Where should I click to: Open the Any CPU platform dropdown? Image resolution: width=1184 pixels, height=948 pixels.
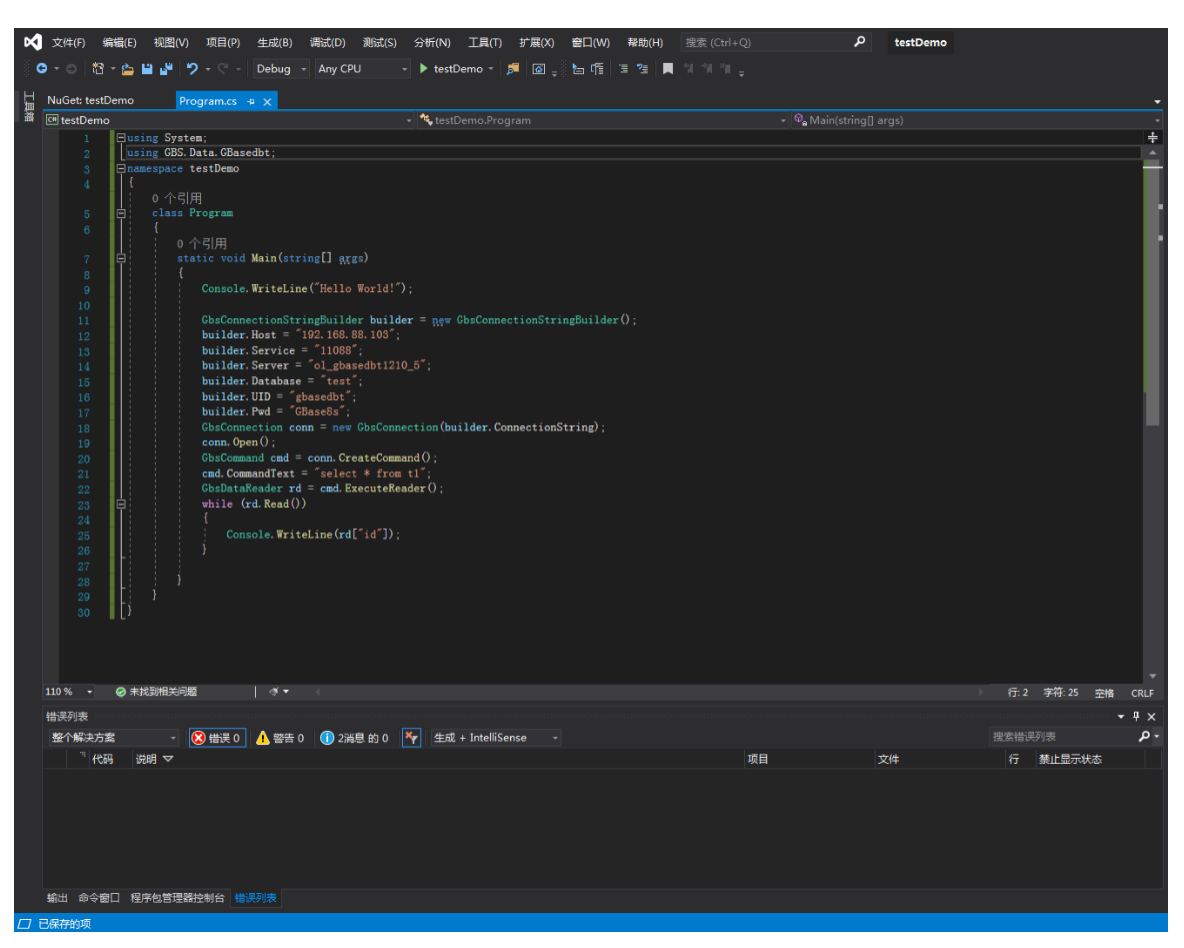tap(362, 69)
